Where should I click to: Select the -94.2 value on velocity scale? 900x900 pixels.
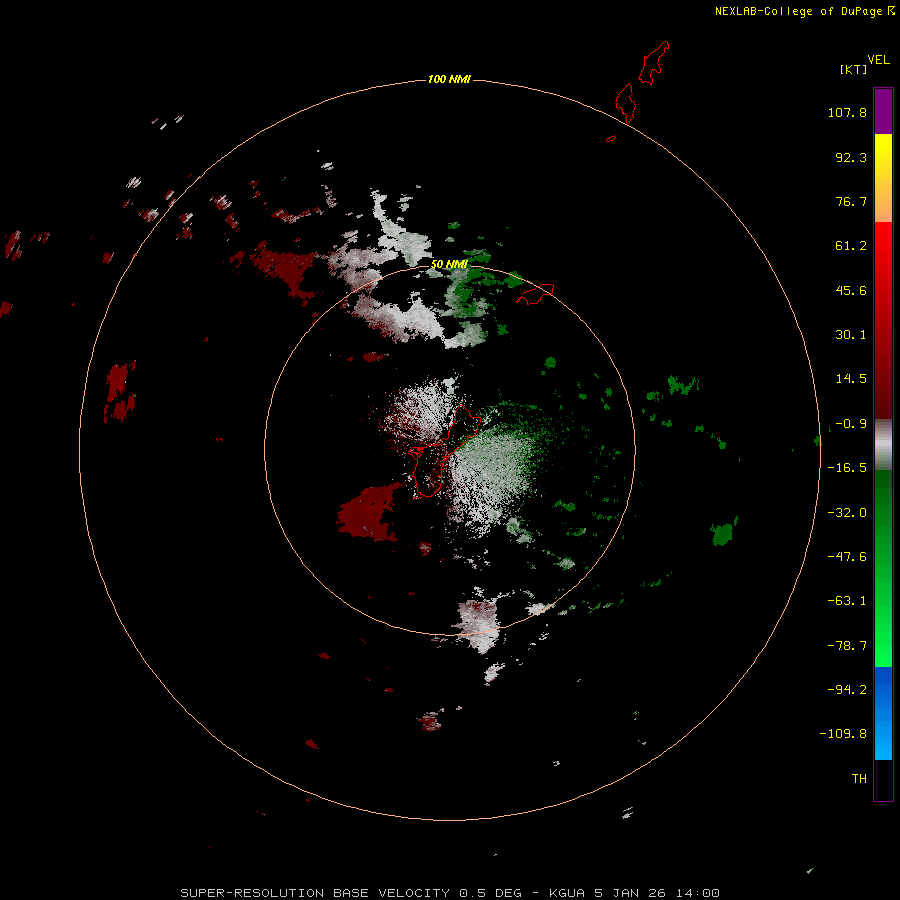(847, 689)
